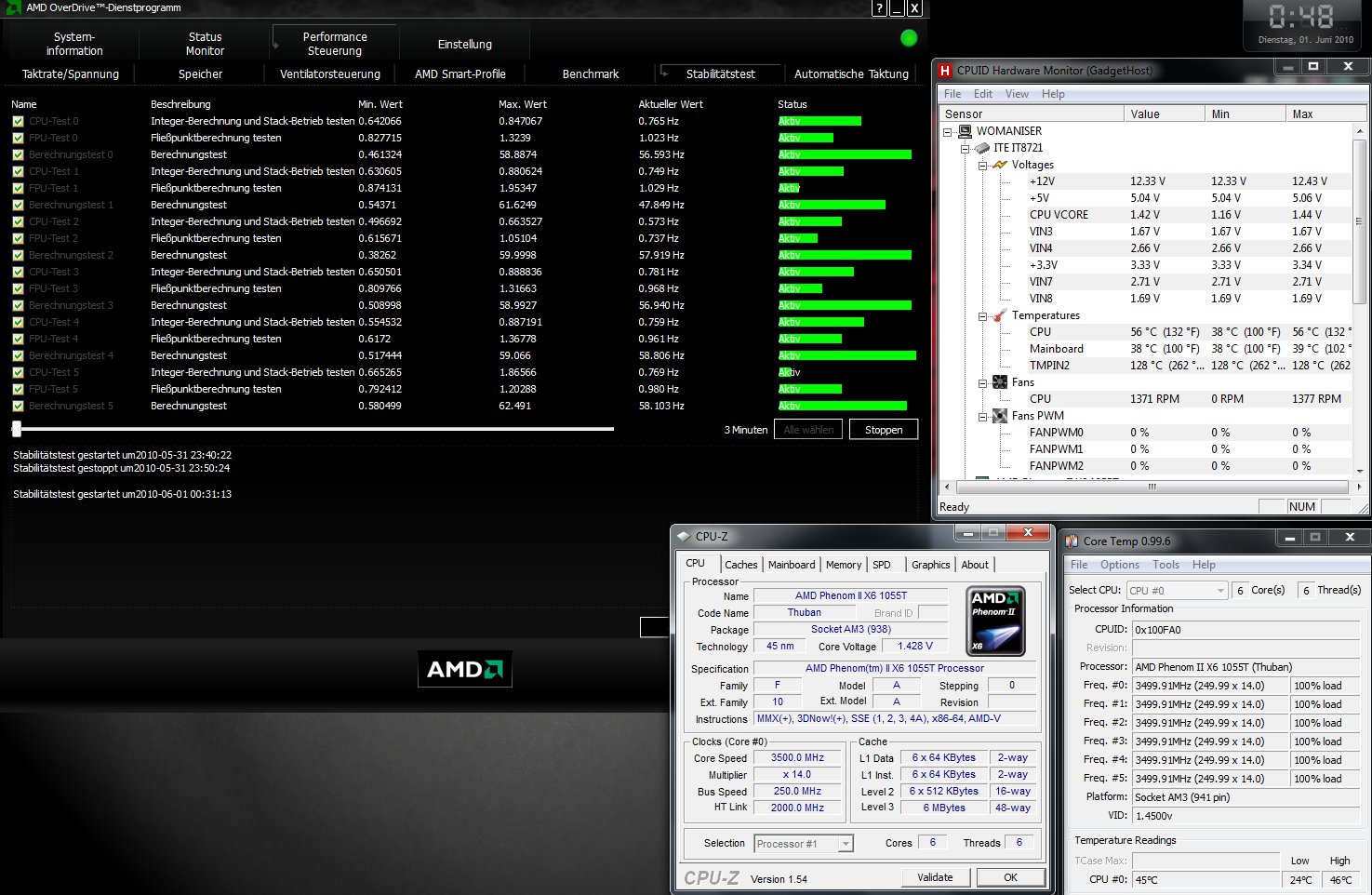Click the green status indicator in AMD OverDrive
Viewport: 1372px width, 895px height.
point(909,38)
